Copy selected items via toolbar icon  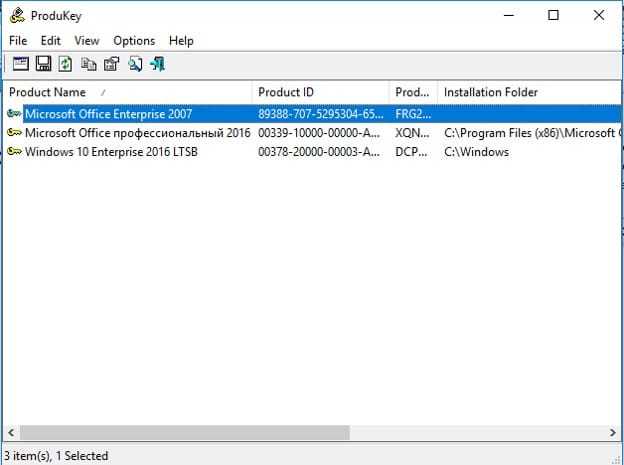tap(88, 64)
